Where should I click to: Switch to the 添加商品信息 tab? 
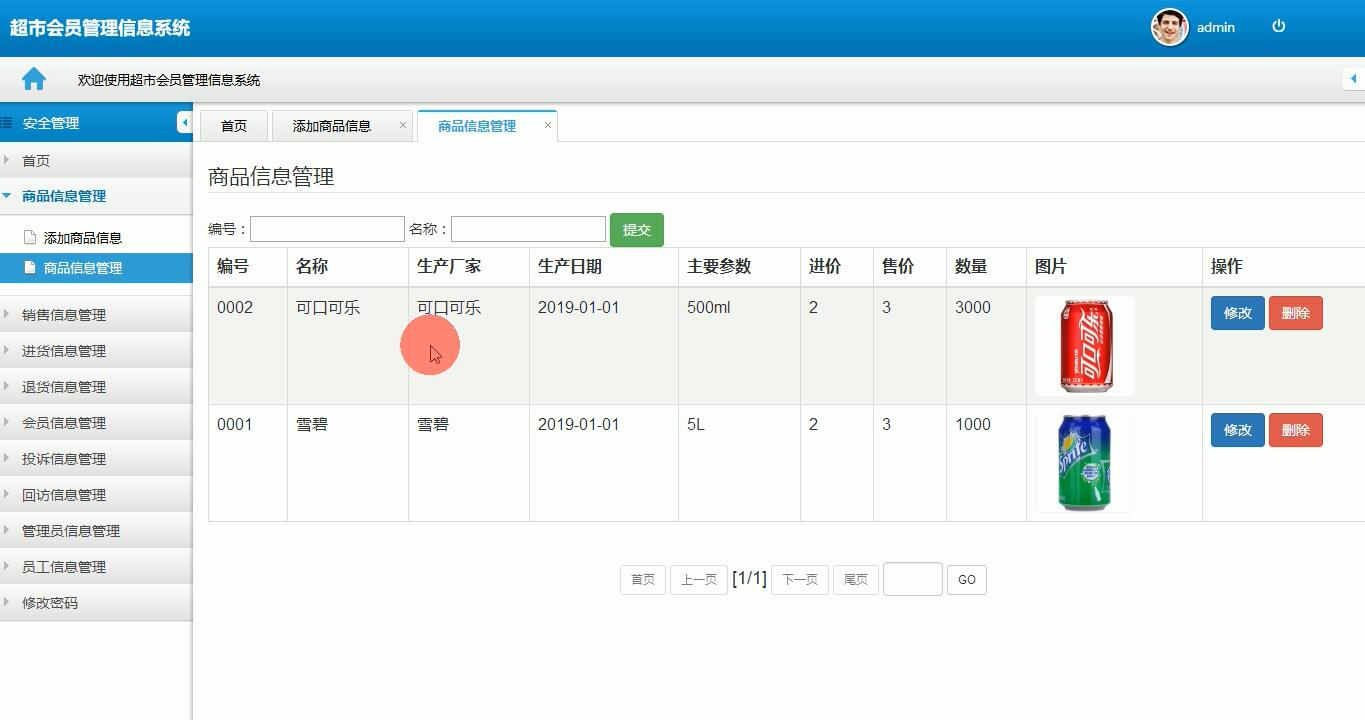point(334,125)
